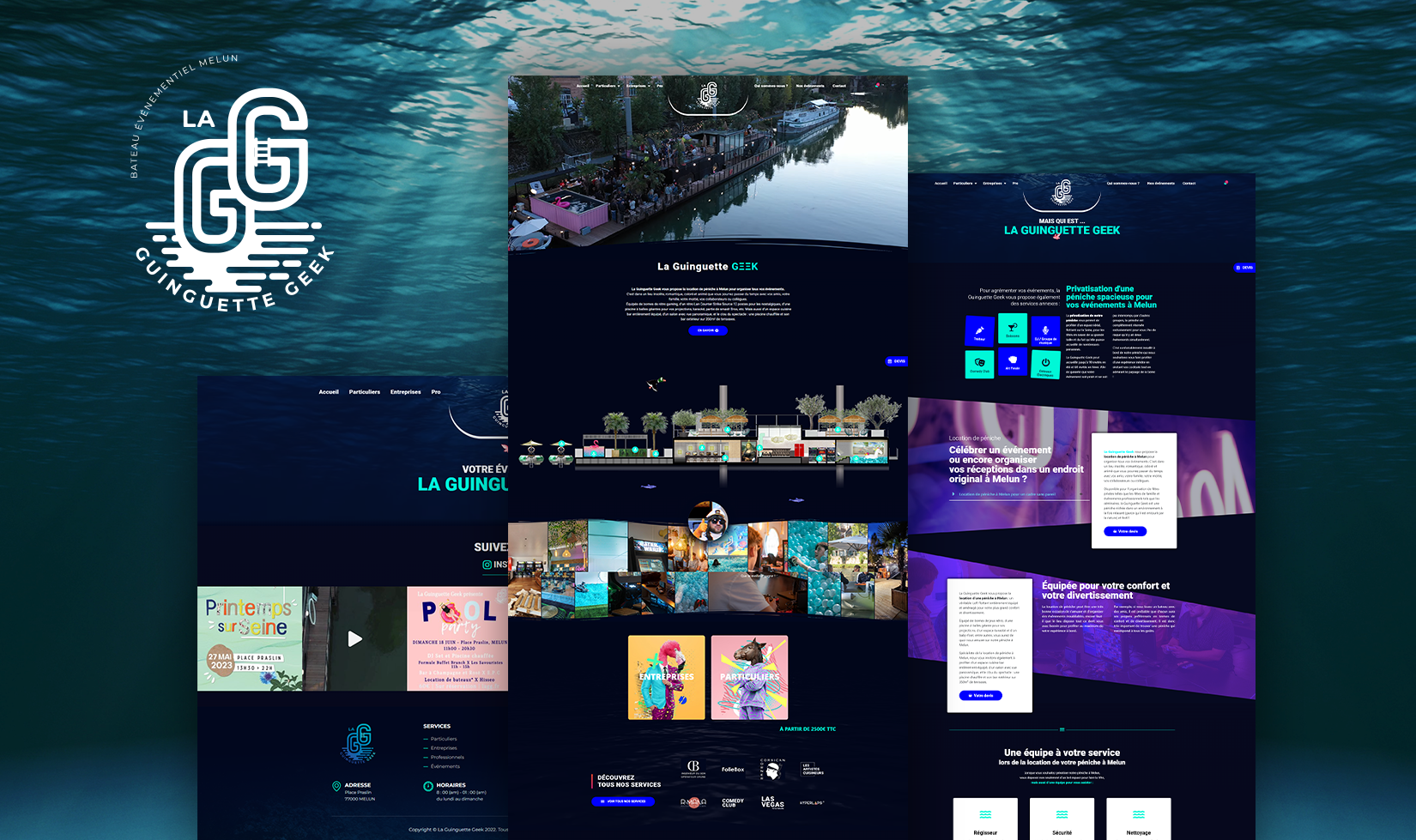Open the Printemps sur Seine post
This screenshot has width=1416, height=840.
[250, 638]
